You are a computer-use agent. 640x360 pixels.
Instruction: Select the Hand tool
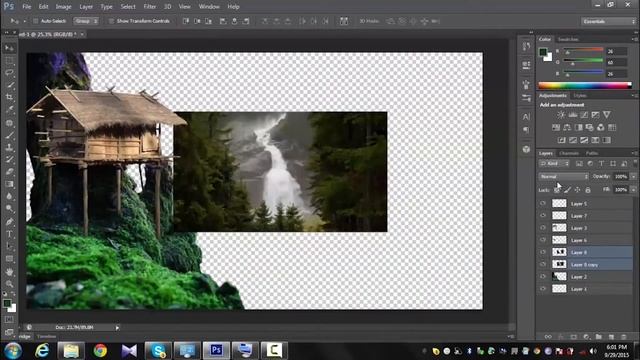pos(9,271)
